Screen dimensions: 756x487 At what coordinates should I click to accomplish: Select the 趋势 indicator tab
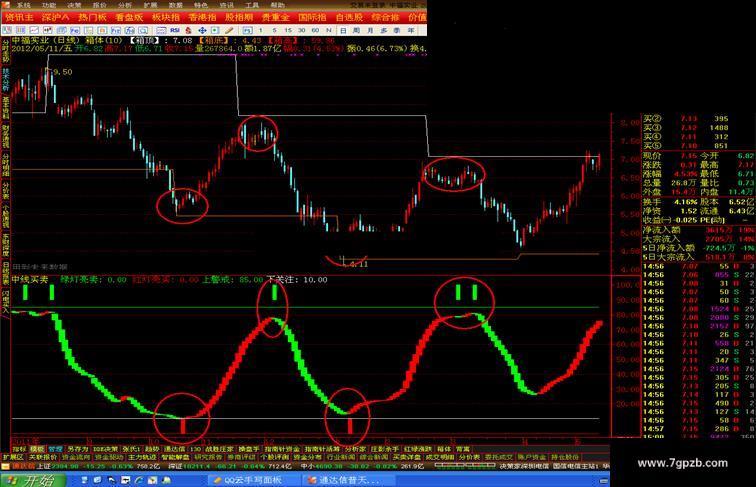coord(151,449)
